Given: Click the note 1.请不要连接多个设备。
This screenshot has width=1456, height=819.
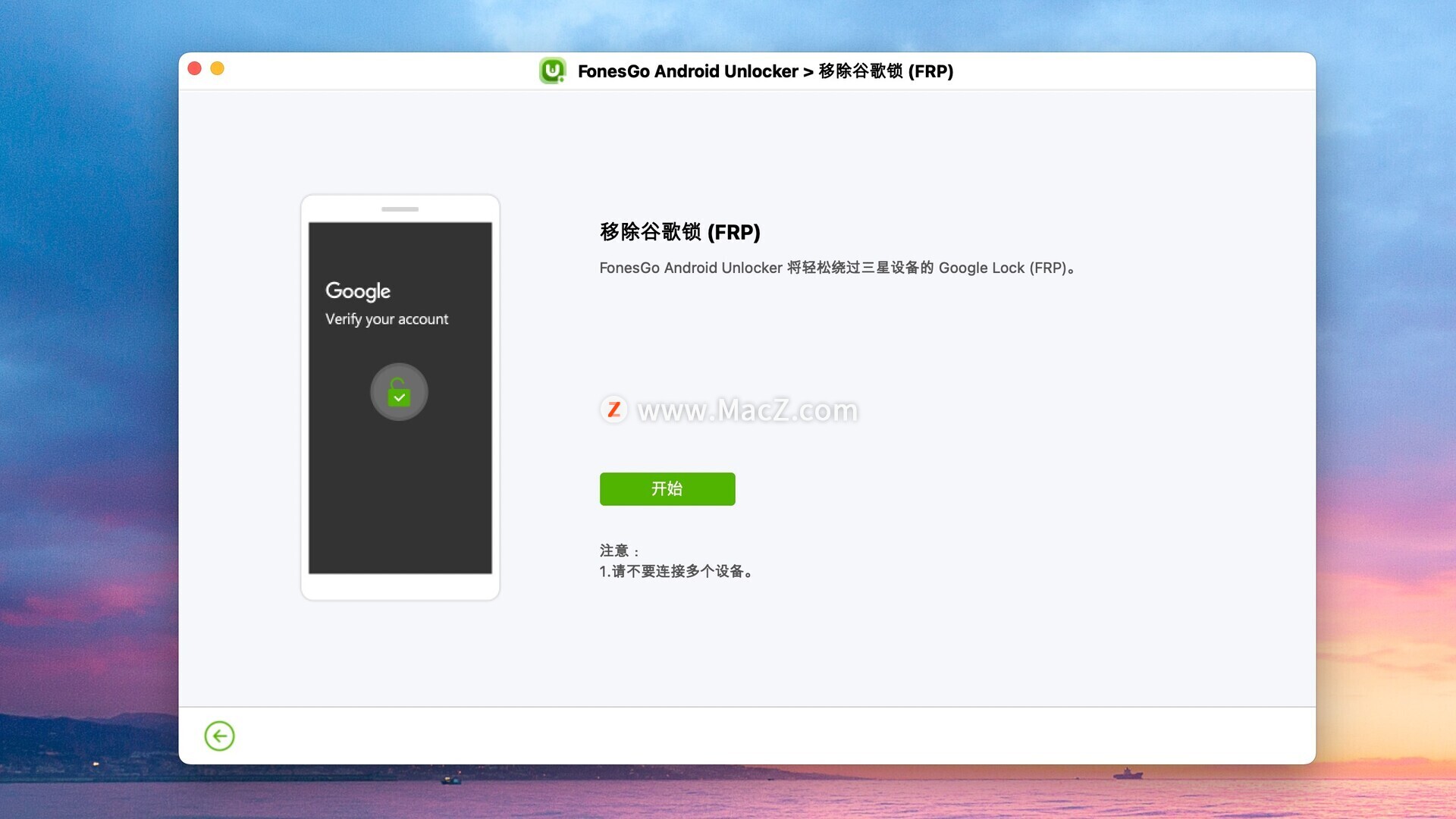Looking at the screenshot, I should pos(677,571).
